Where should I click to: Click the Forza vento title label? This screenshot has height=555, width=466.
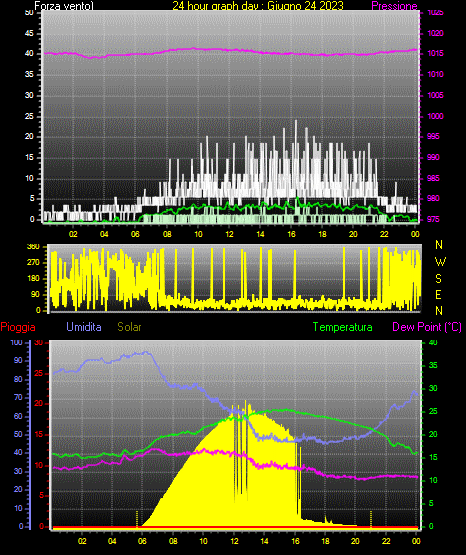click(64, 6)
